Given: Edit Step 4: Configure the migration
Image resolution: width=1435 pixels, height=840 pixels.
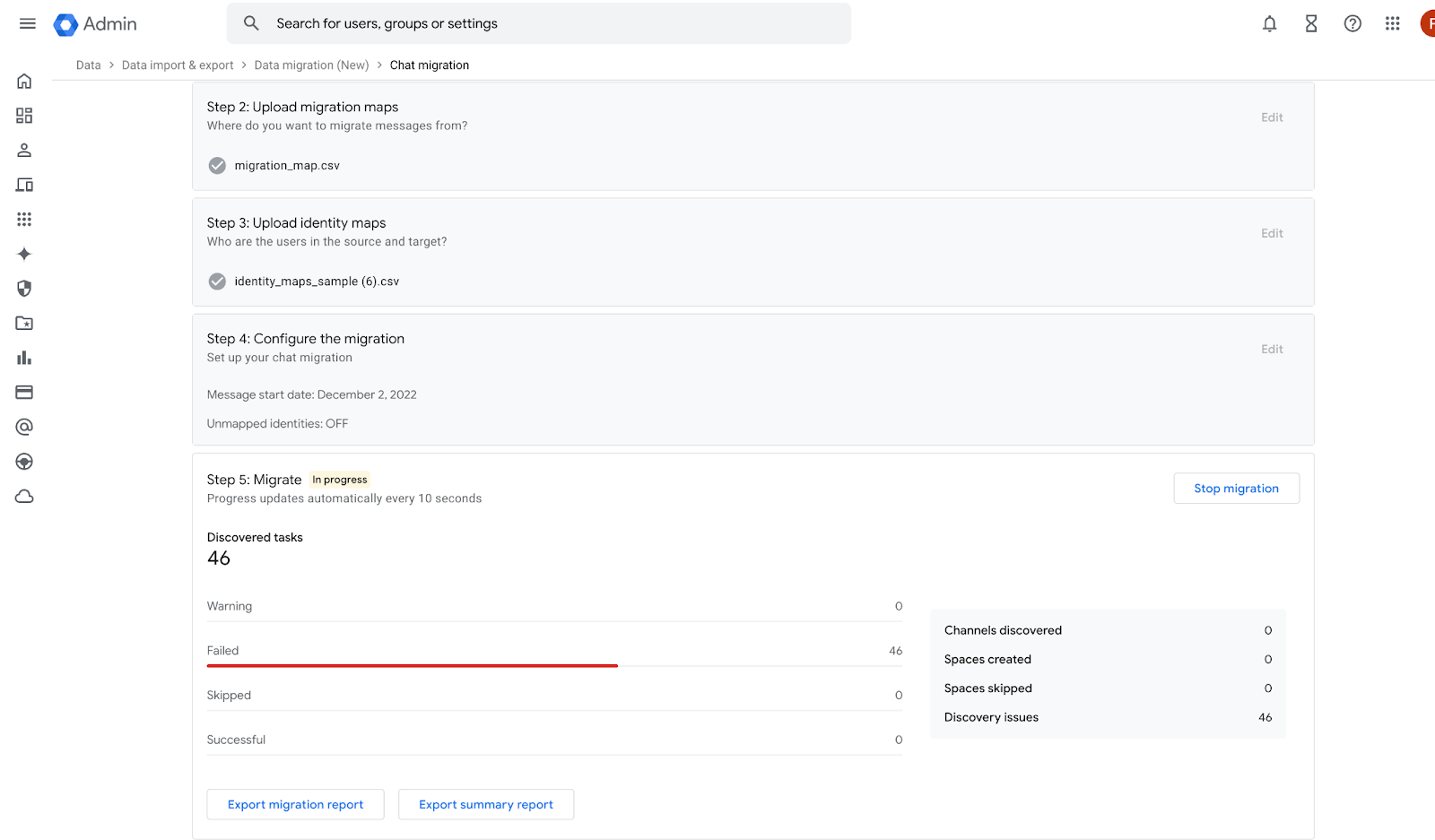Looking at the screenshot, I should [1271, 349].
